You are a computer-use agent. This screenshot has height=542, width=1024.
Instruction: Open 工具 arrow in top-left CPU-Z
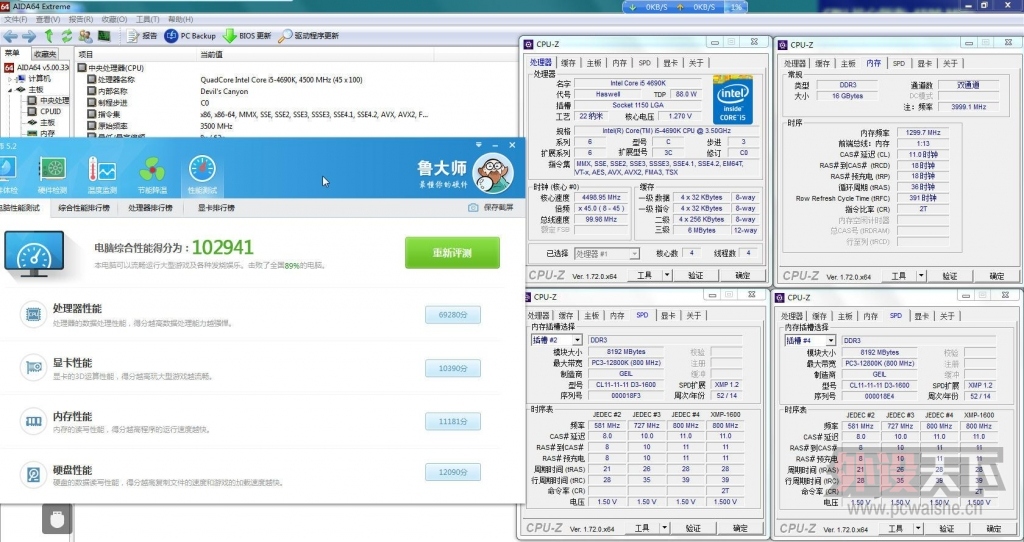click(667, 276)
